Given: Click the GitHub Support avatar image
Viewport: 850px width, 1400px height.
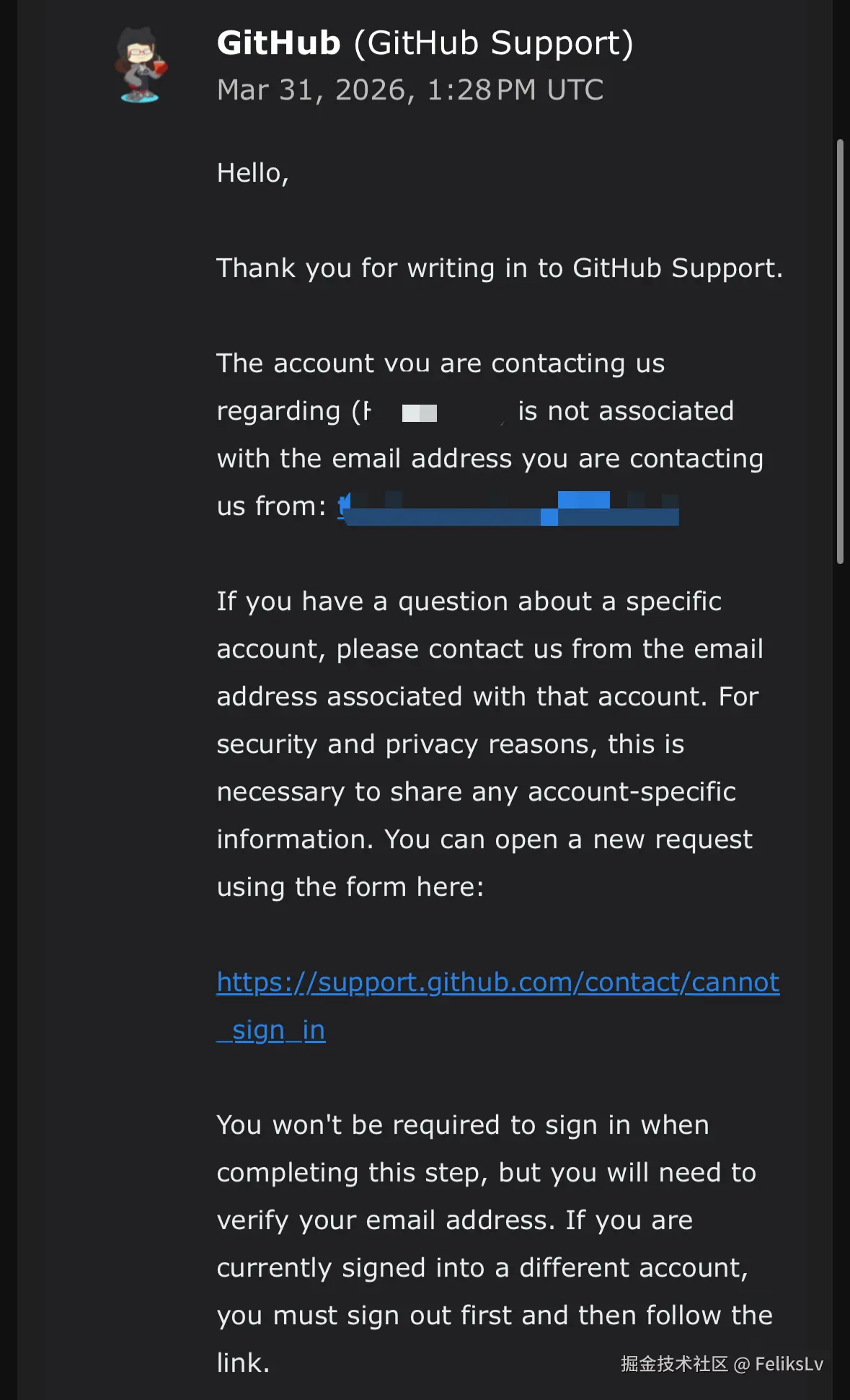Looking at the screenshot, I should 141,66.
